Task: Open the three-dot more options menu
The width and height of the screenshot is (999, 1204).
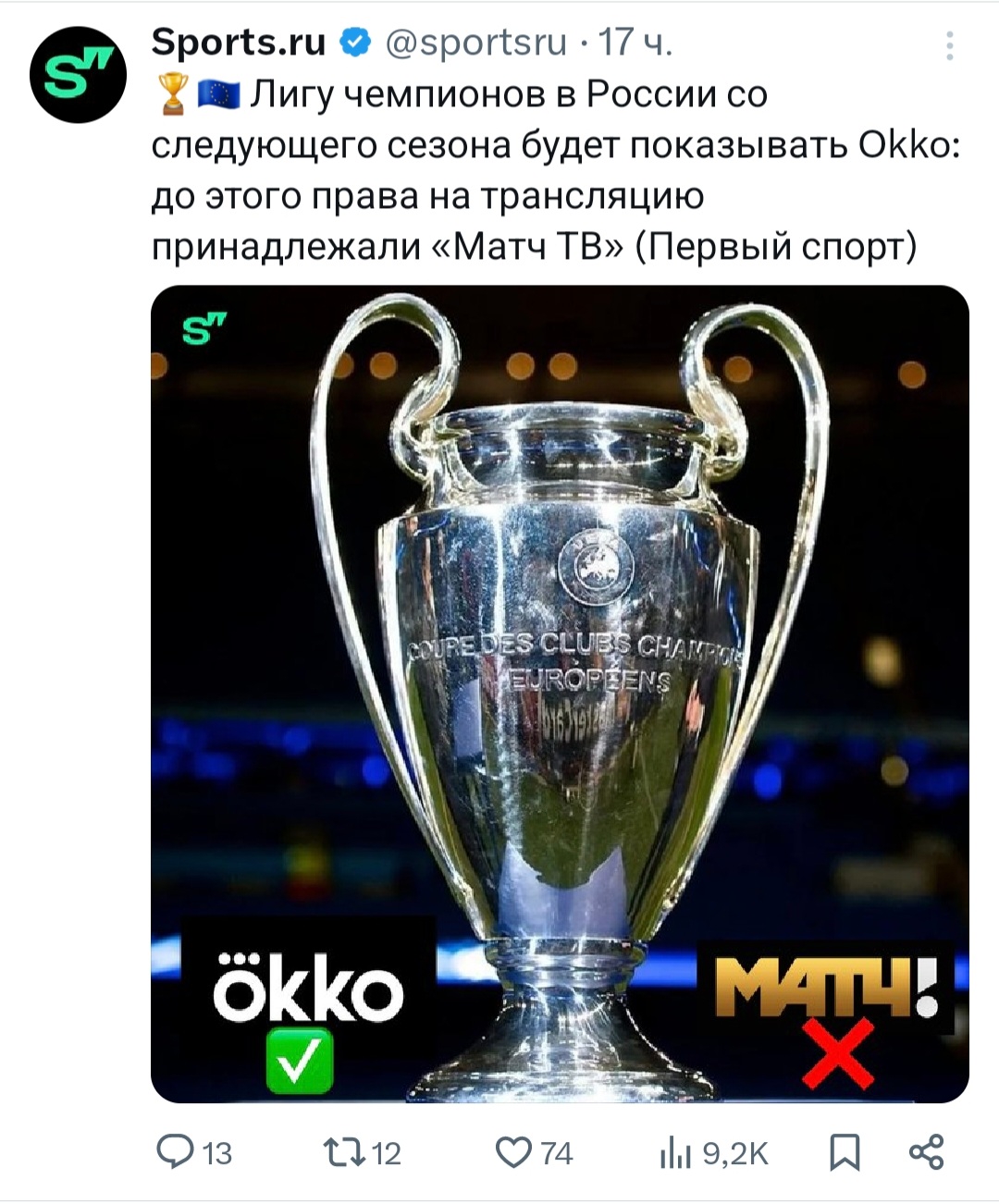Action: [950, 44]
